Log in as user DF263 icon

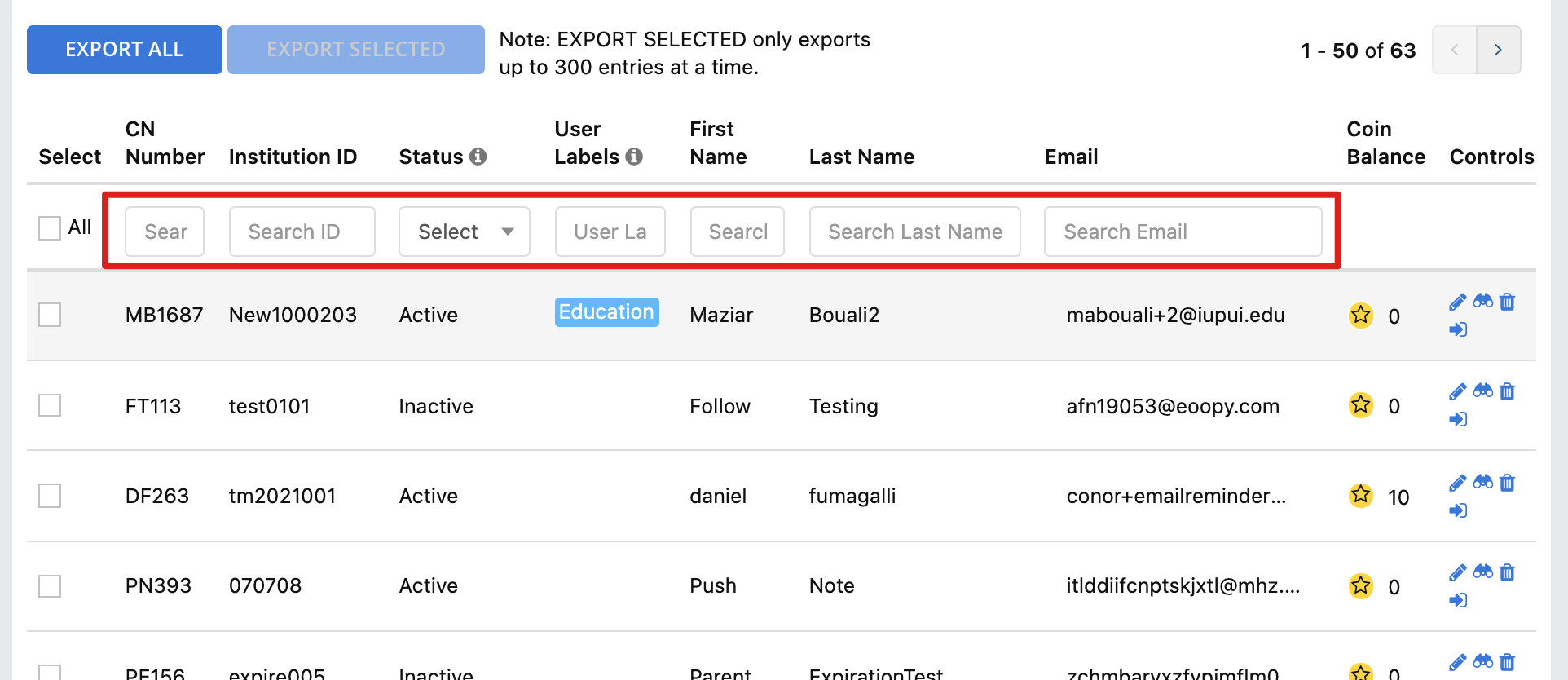click(1458, 510)
